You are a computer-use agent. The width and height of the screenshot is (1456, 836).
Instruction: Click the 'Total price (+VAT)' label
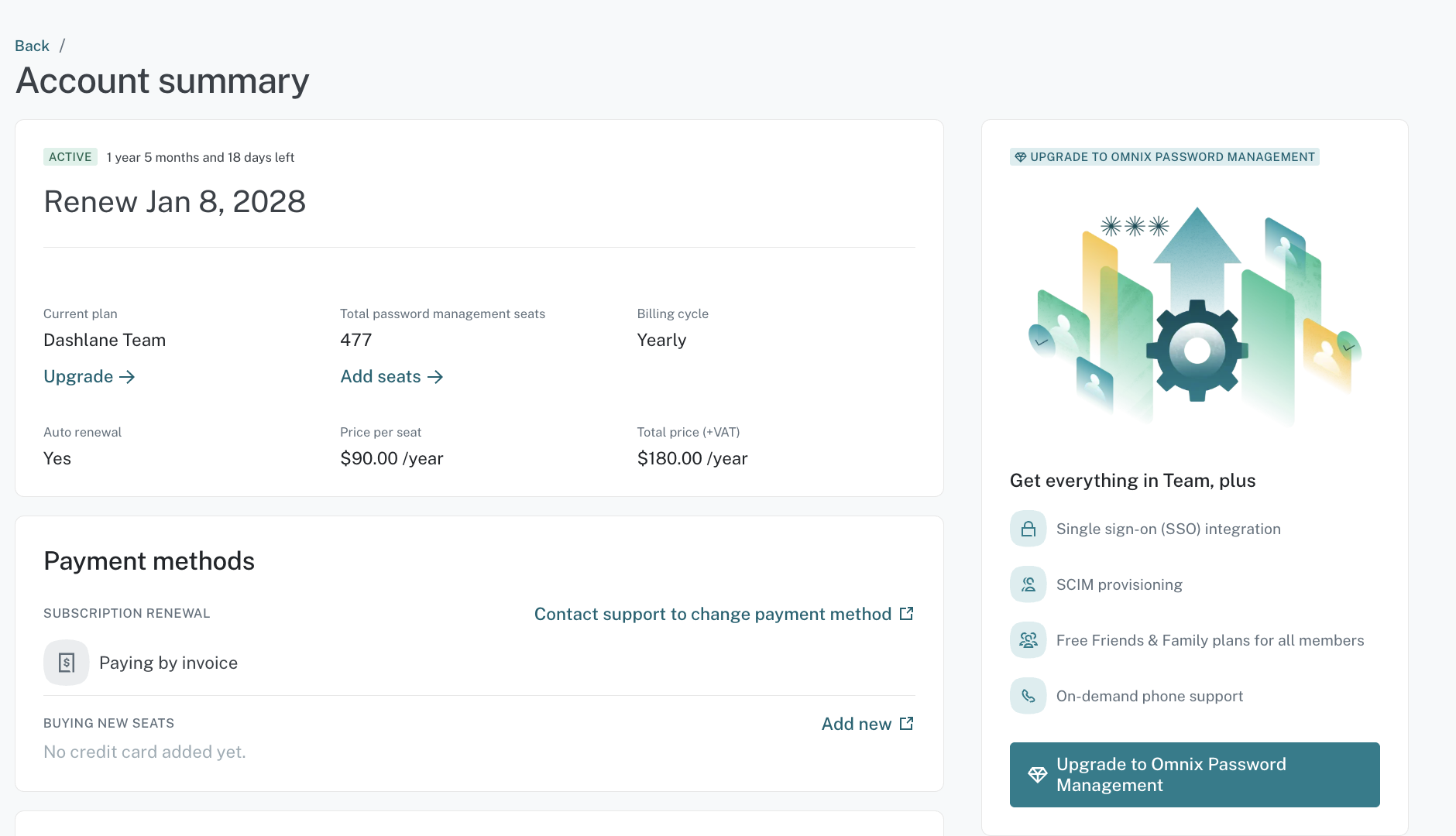click(689, 432)
